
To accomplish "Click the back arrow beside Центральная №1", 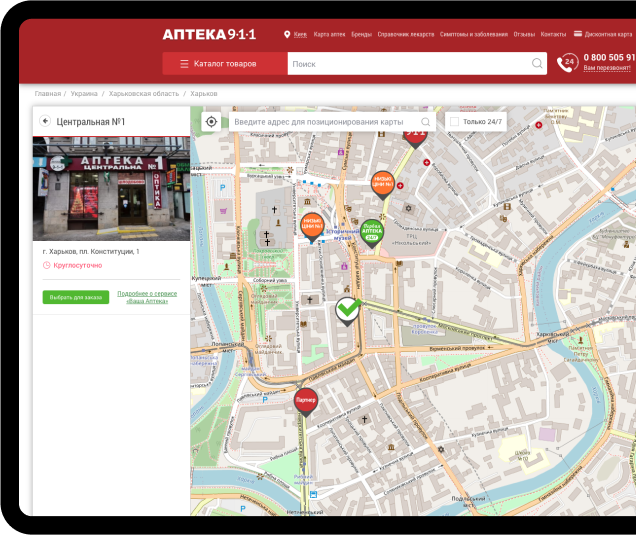I will (45, 121).
